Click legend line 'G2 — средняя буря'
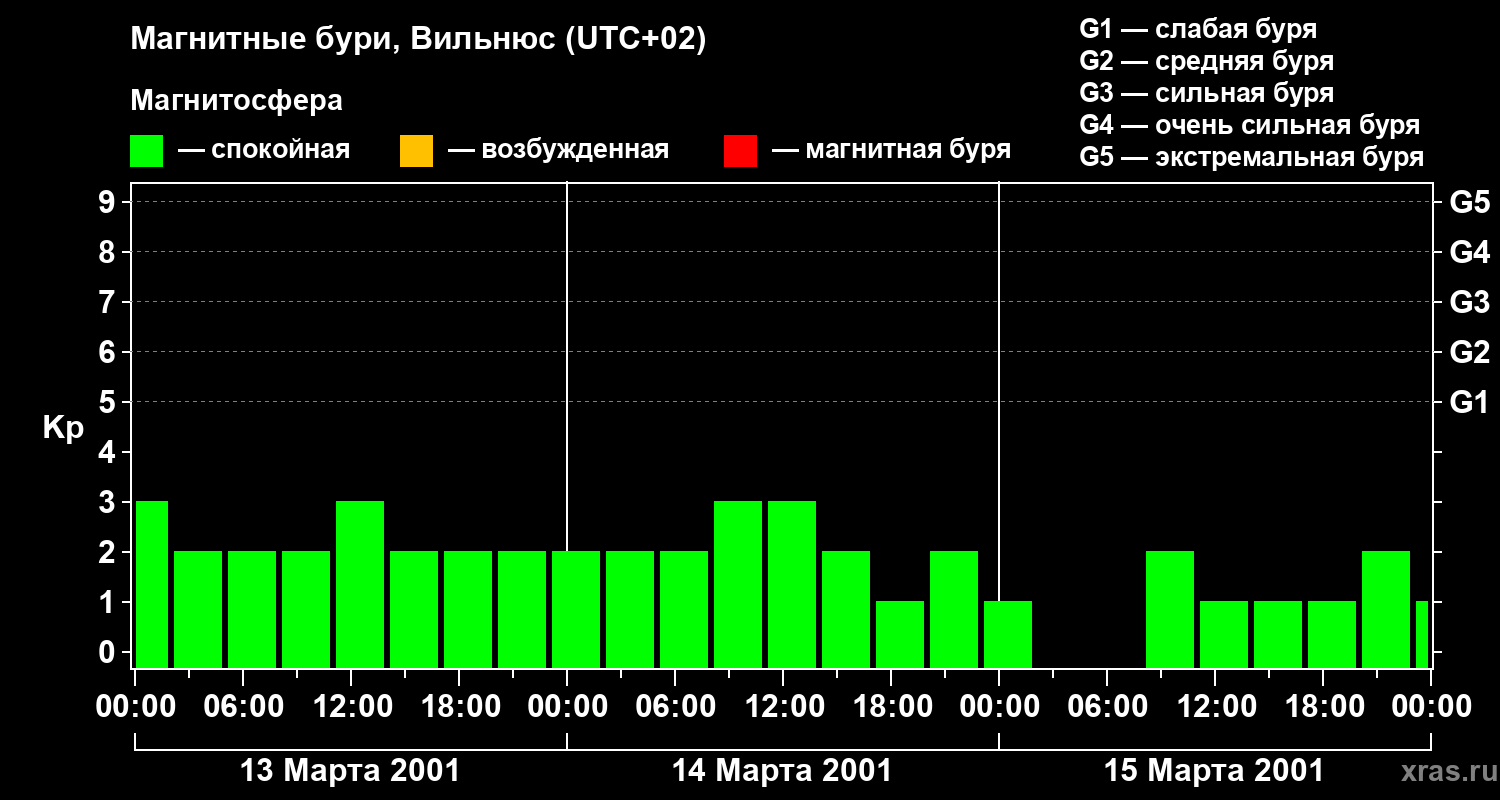 click(1206, 61)
